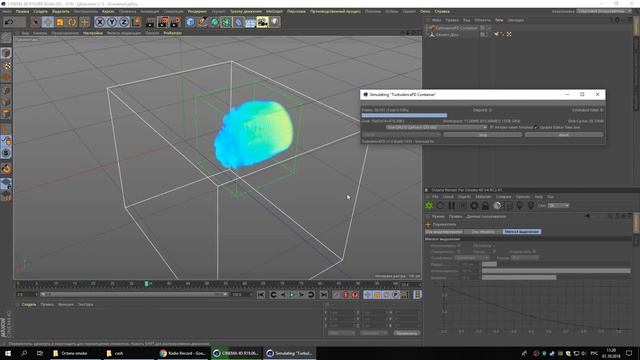Screen dimensions: 640x360
Task: Click the Octane settings gear icon
Action: [474, 206]
